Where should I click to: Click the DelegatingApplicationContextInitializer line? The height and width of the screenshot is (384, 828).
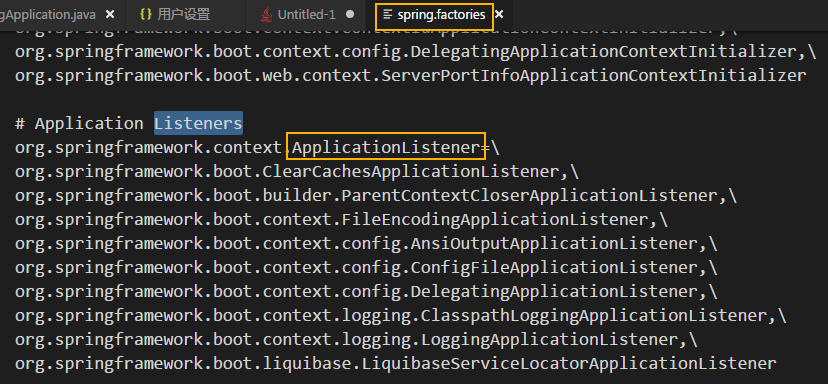click(x=416, y=52)
